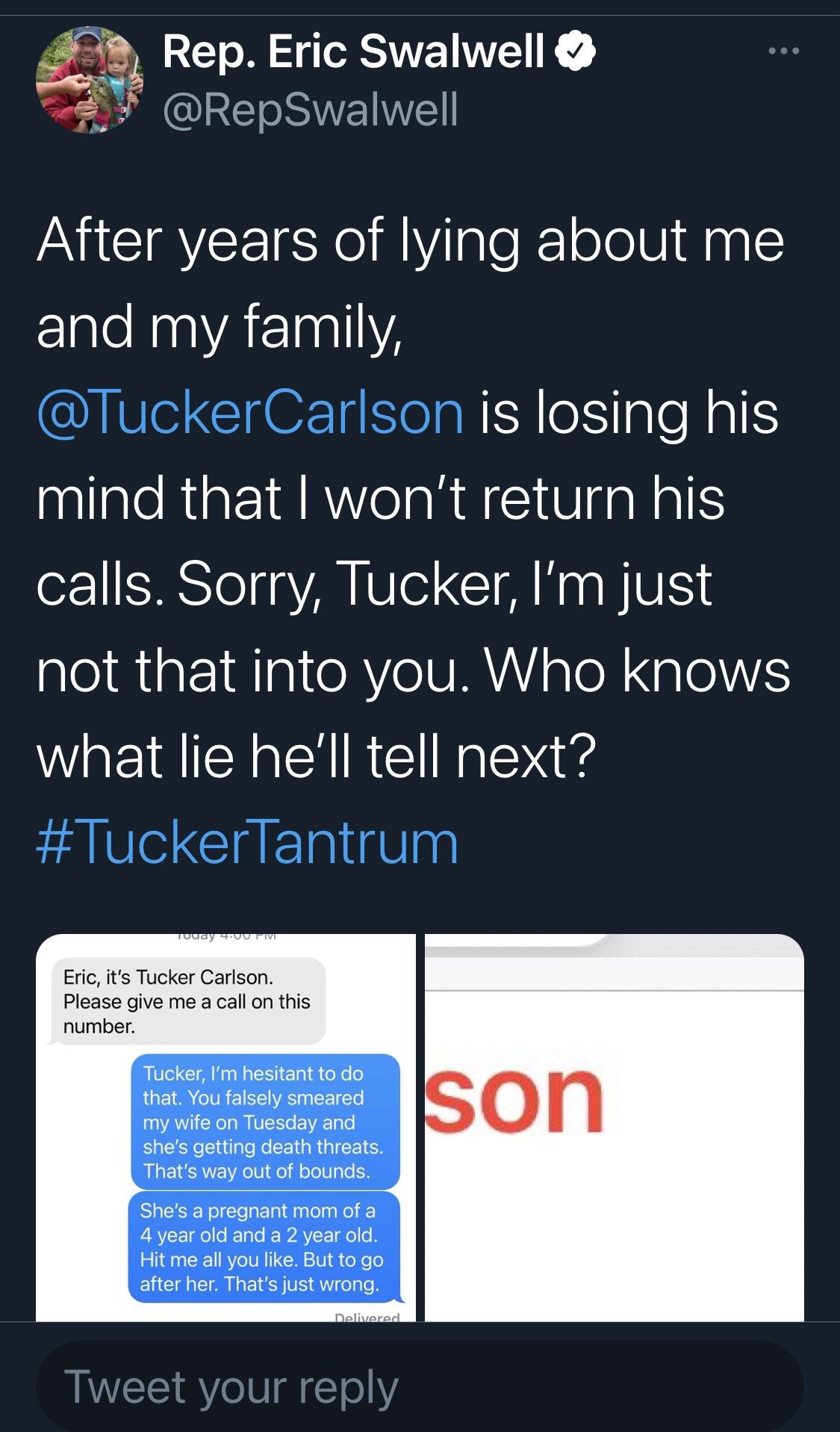The image size is (840, 1432).
Task: Open the @TuckerCarlson mention link
Action: point(250,412)
